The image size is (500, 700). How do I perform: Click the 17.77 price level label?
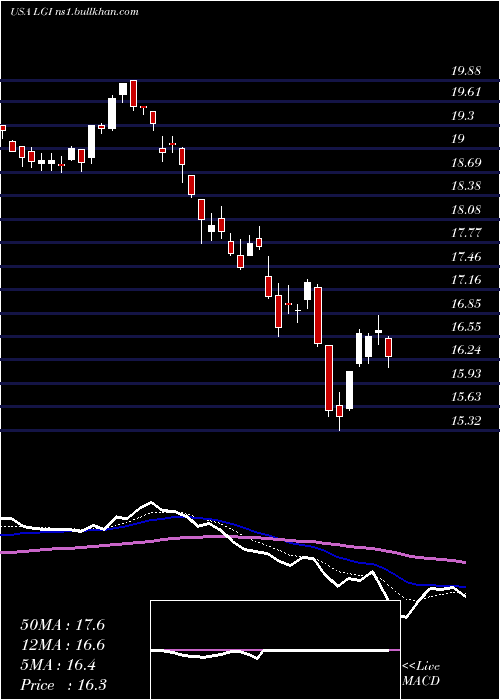pyautogui.click(x=466, y=233)
